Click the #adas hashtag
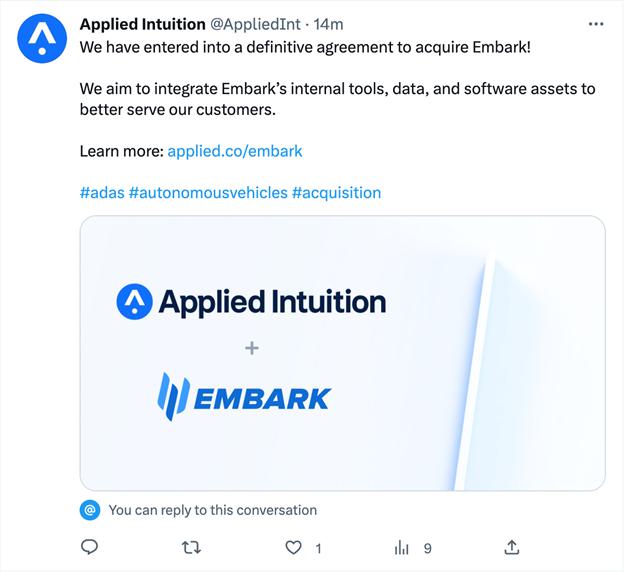Viewport: 624px width, 572px height. coord(101,192)
